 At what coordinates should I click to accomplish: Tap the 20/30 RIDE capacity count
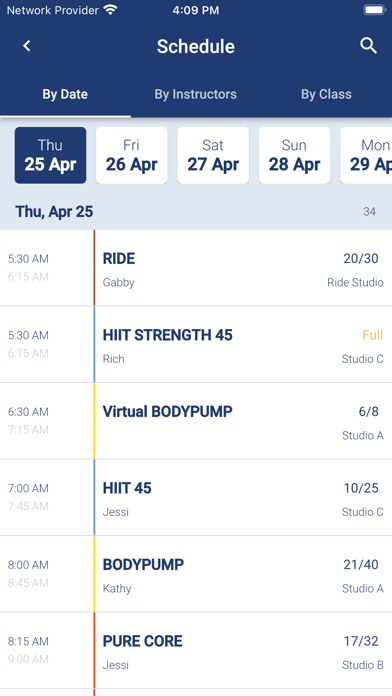tap(361, 258)
